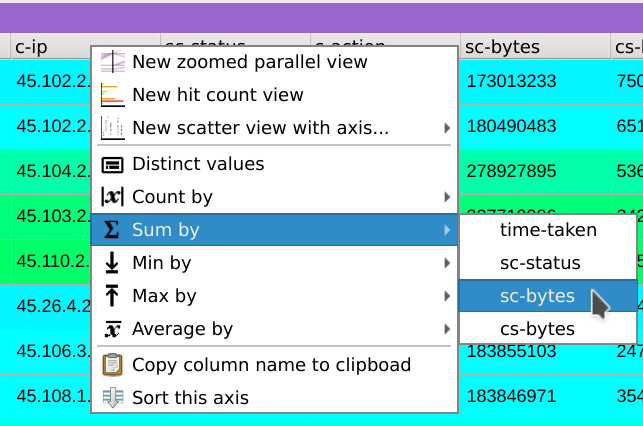Click the Average by icon

[113, 329]
